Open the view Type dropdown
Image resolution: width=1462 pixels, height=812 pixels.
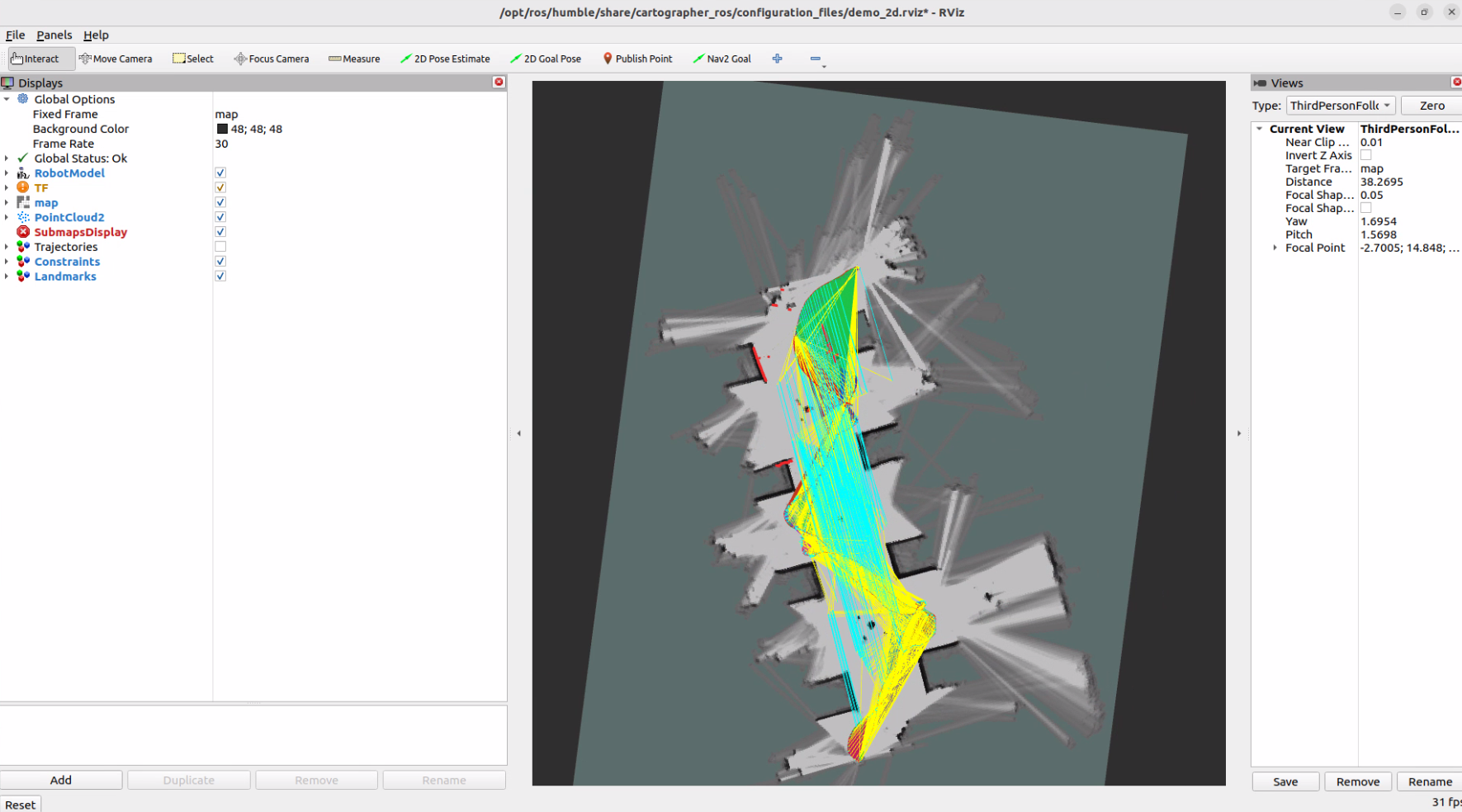[x=1341, y=106]
